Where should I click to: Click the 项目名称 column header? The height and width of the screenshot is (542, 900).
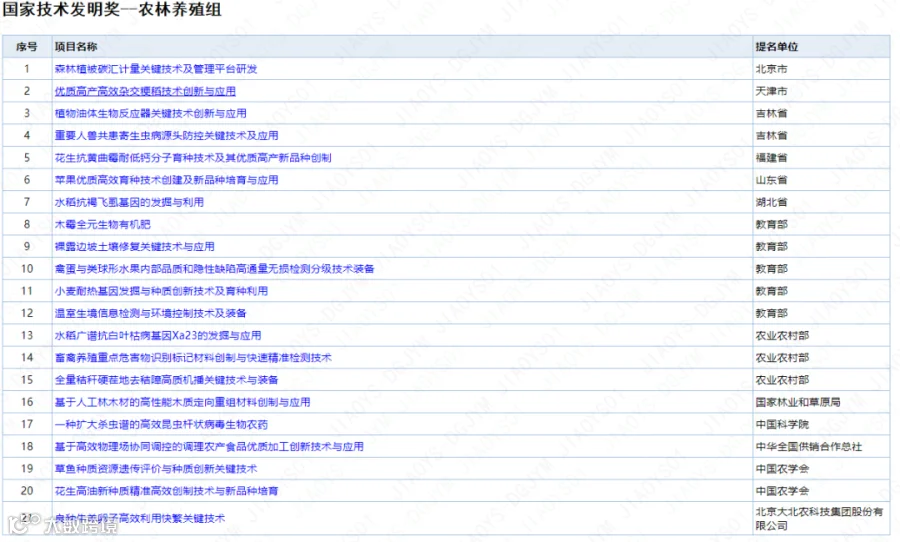tap(76, 47)
